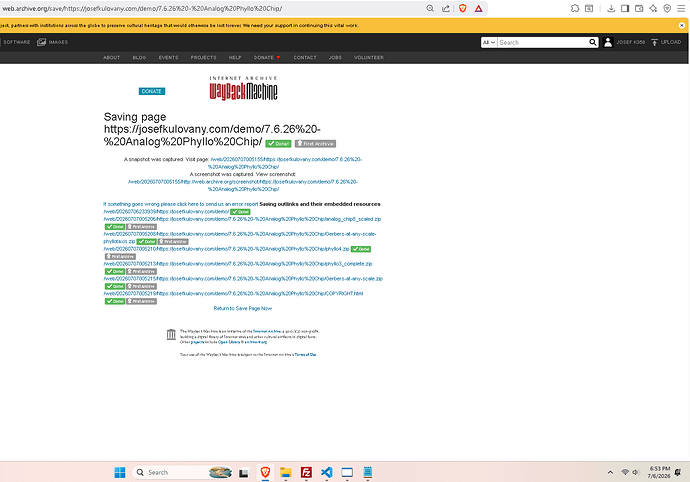This screenshot has width=690, height=482.
Task: Click the Brave Rewards triangle icon
Action: (x=478, y=8)
